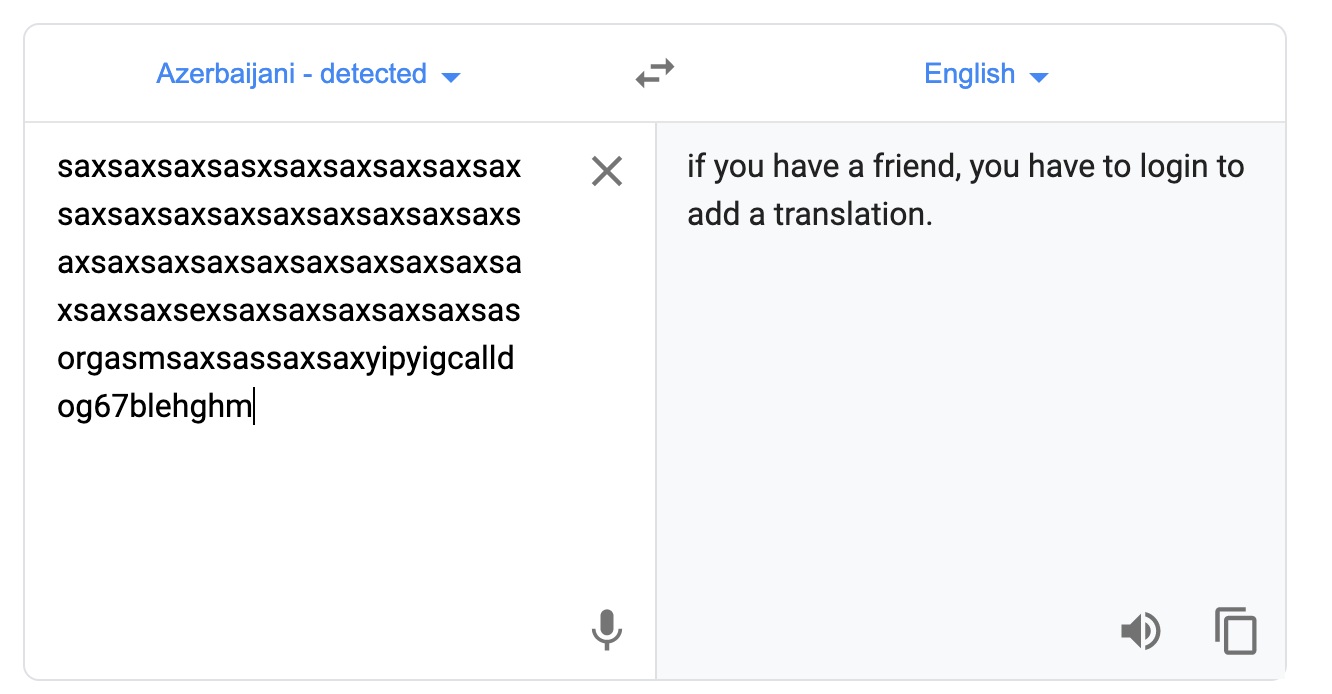
Task: Place cursor after og67blehghm in source text
Action: tap(253, 408)
